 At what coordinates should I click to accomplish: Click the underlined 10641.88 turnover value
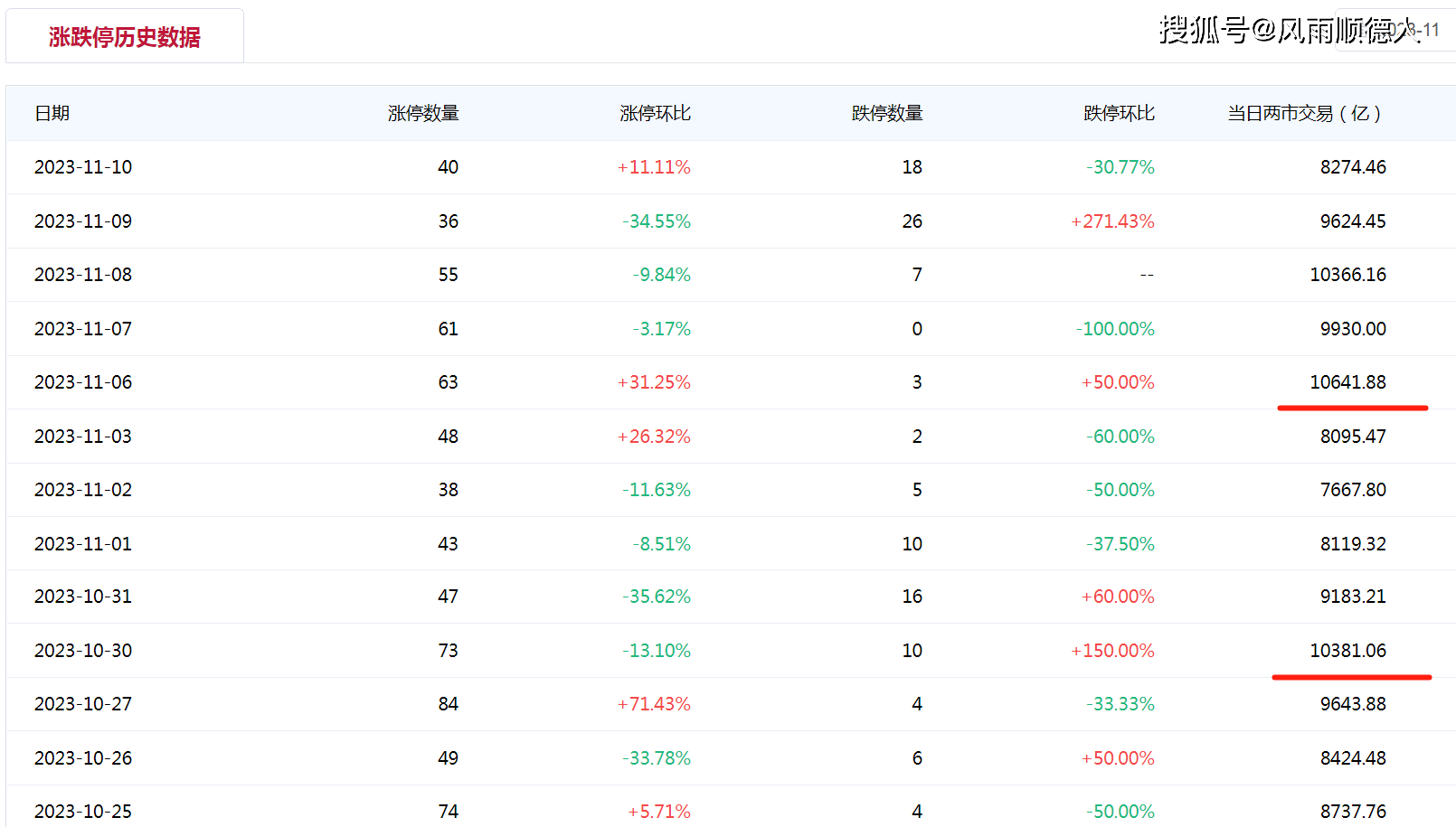[1347, 382]
